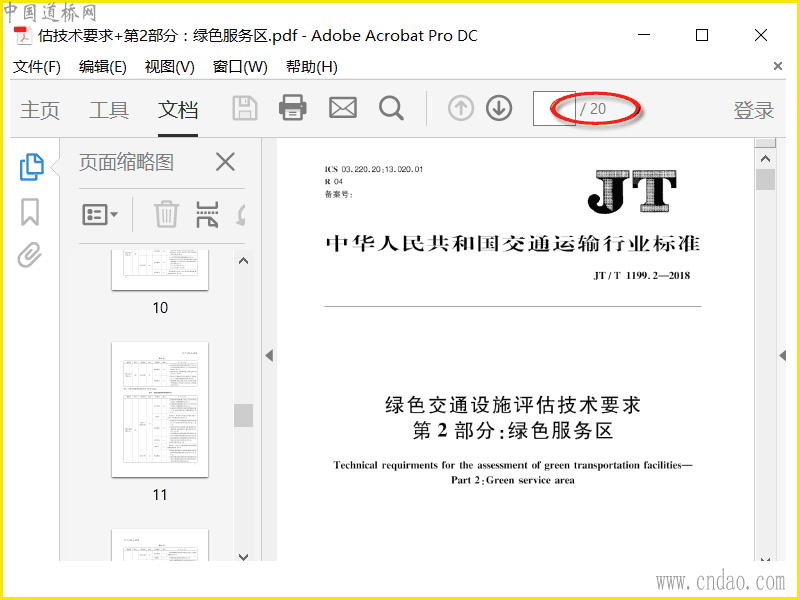
Task: Open the 视图(V) menu
Action: point(170,67)
